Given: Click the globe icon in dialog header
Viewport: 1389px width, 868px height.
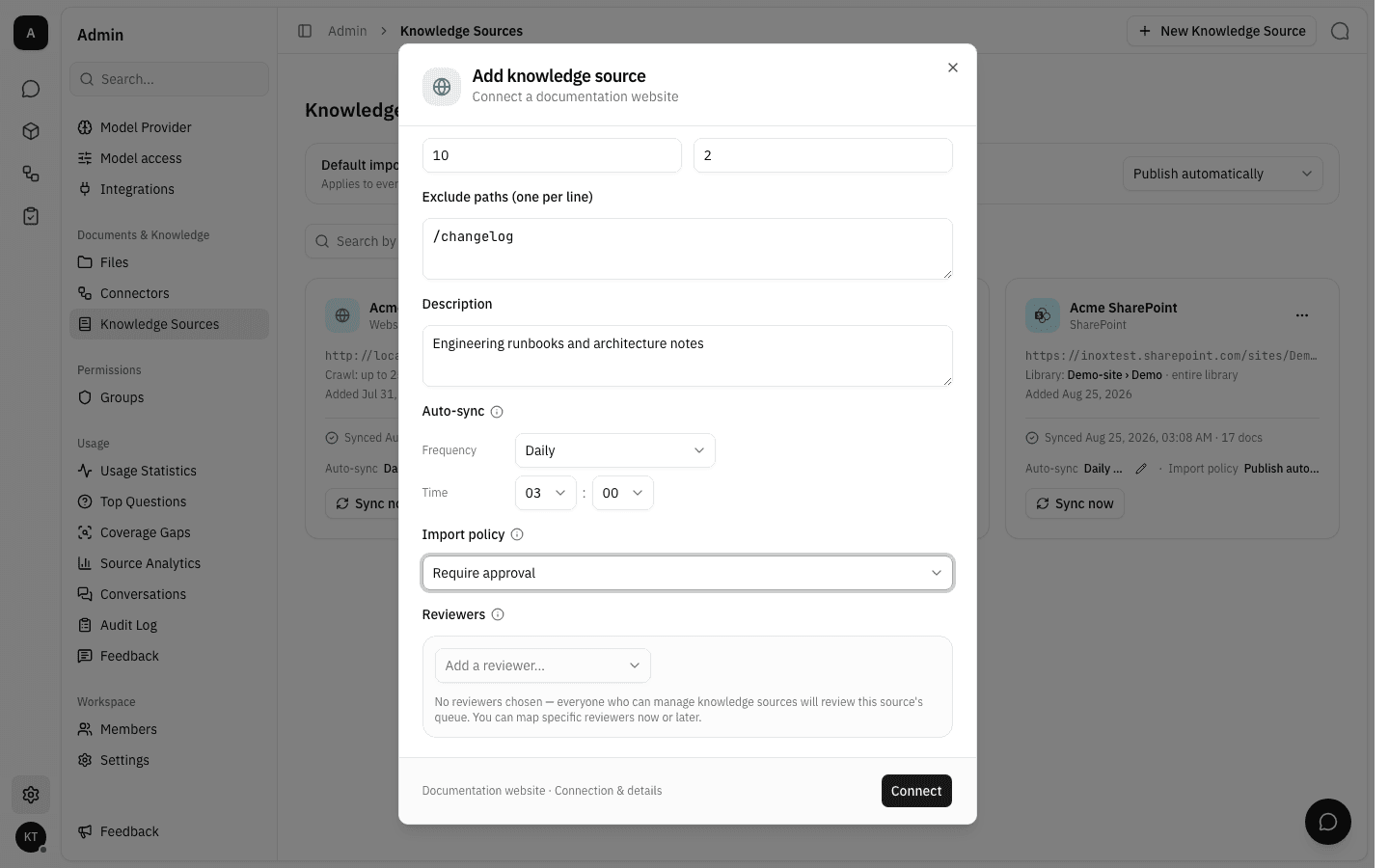Looking at the screenshot, I should click(x=442, y=87).
